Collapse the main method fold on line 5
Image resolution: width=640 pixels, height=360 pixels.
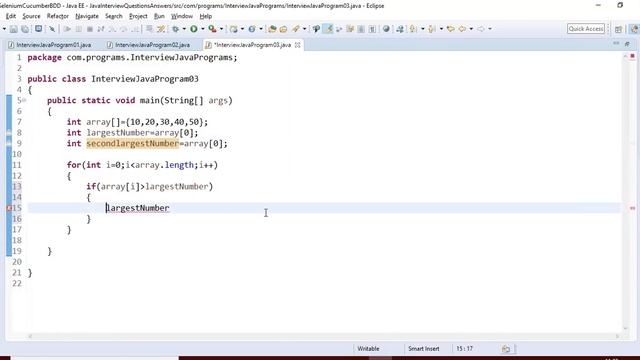click(x=24, y=100)
